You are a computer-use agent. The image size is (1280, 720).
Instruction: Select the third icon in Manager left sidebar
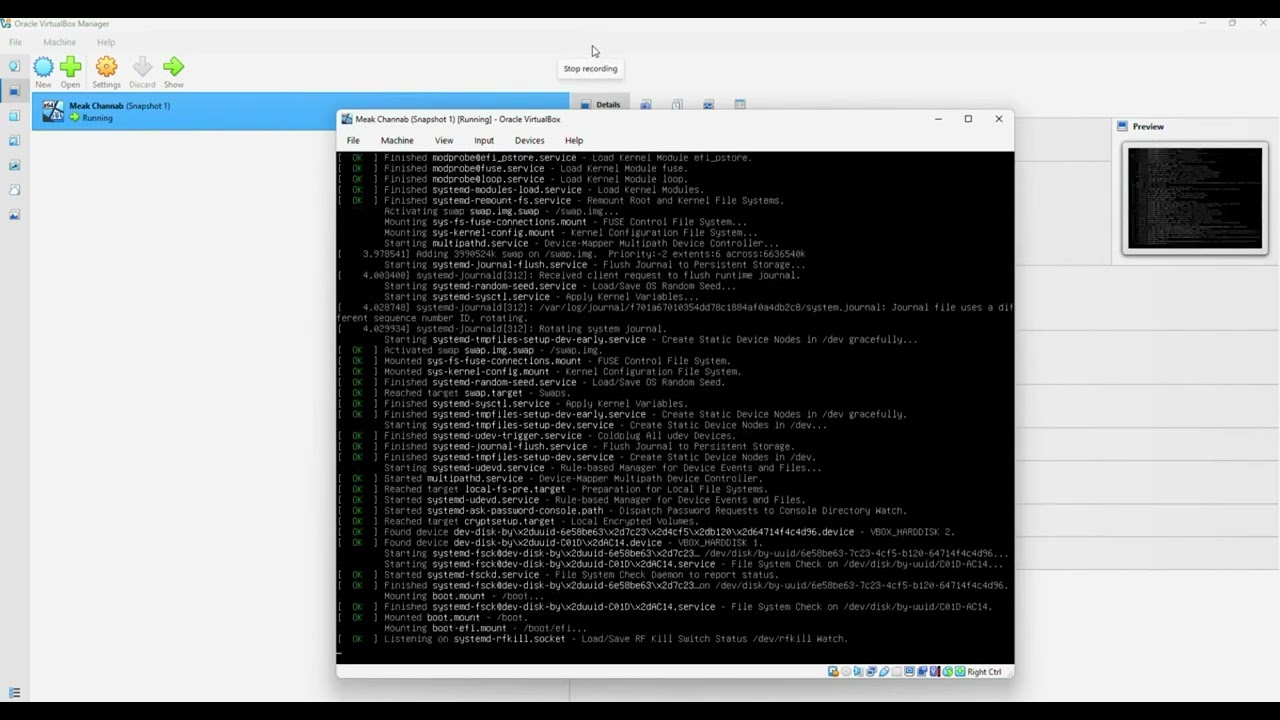click(x=14, y=116)
